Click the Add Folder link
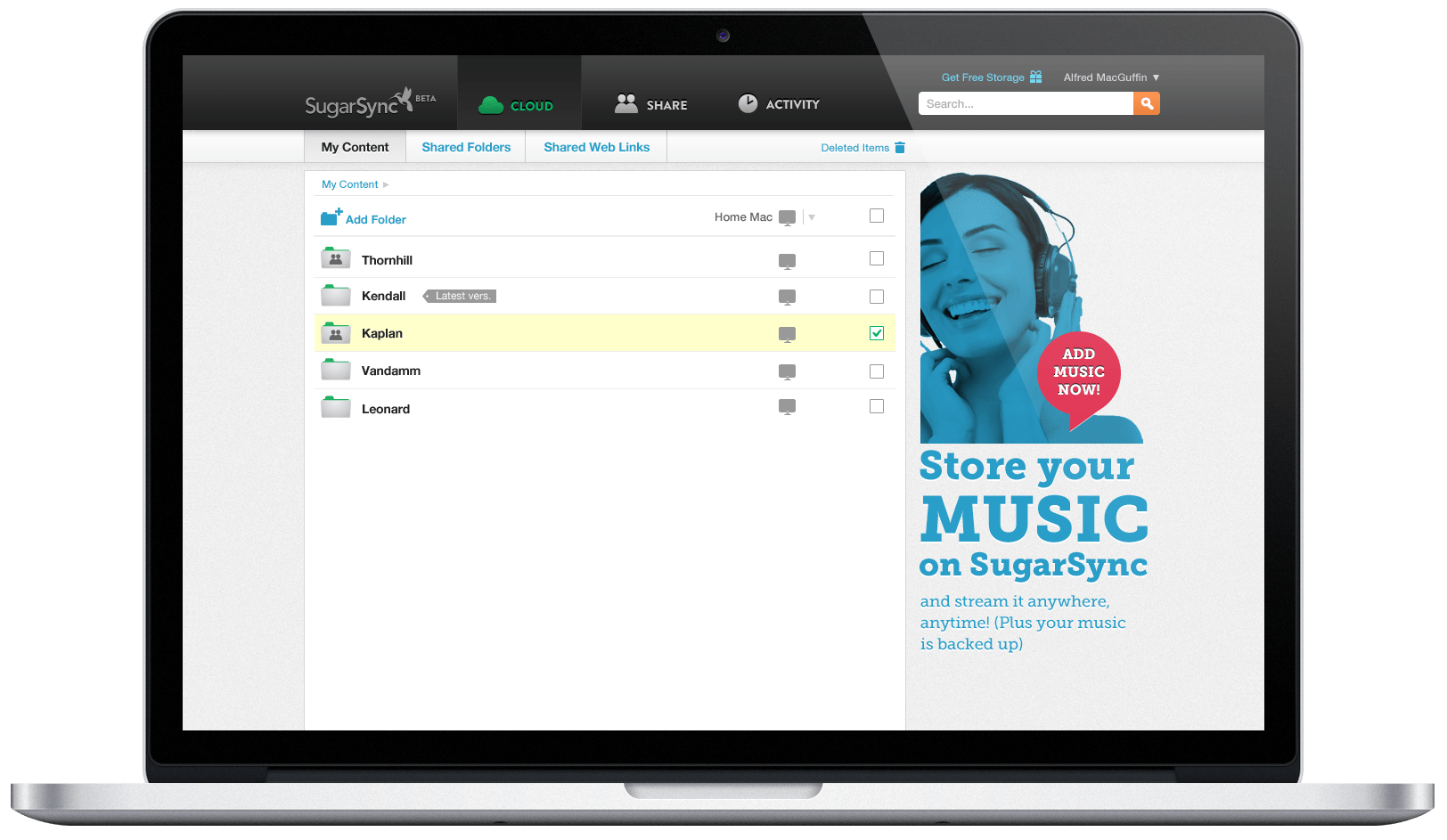The width and height of the screenshot is (1447, 840). [376, 219]
